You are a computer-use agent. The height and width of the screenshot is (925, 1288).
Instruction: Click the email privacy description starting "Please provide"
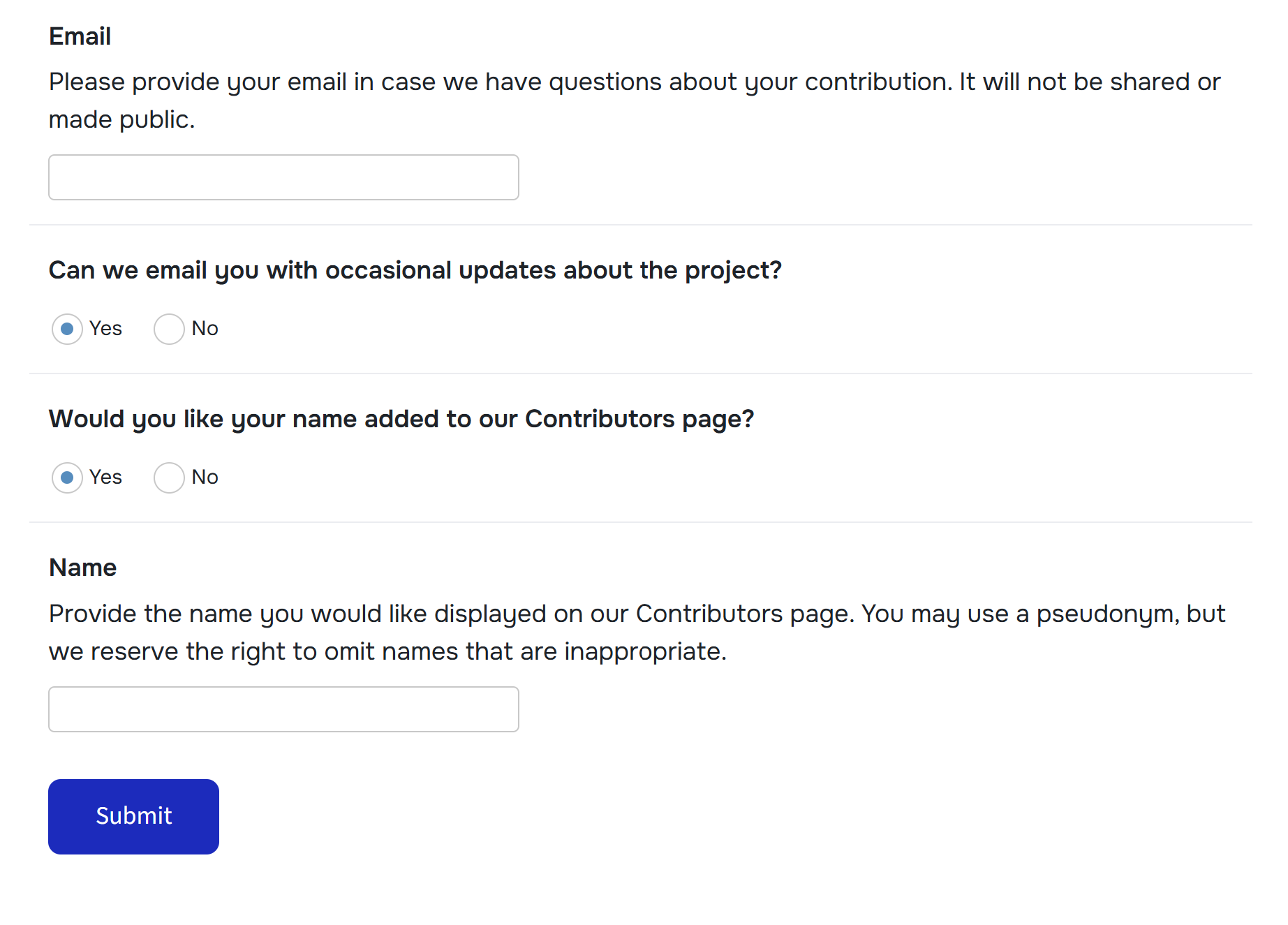coord(634,82)
